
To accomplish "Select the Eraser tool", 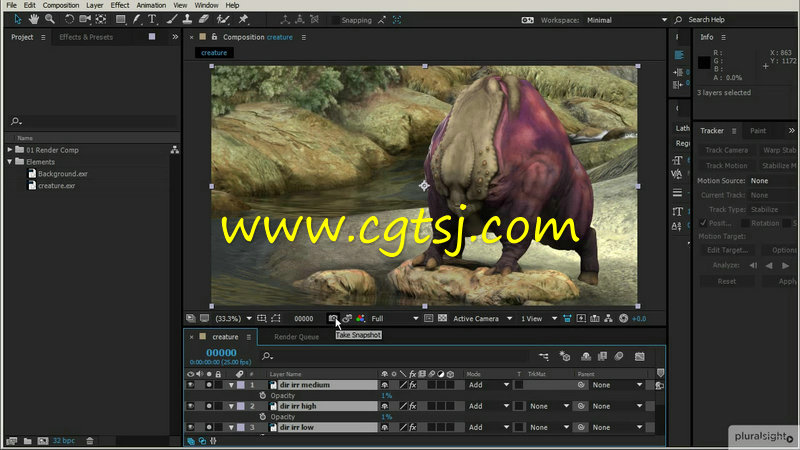I will (x=203, y=19).
